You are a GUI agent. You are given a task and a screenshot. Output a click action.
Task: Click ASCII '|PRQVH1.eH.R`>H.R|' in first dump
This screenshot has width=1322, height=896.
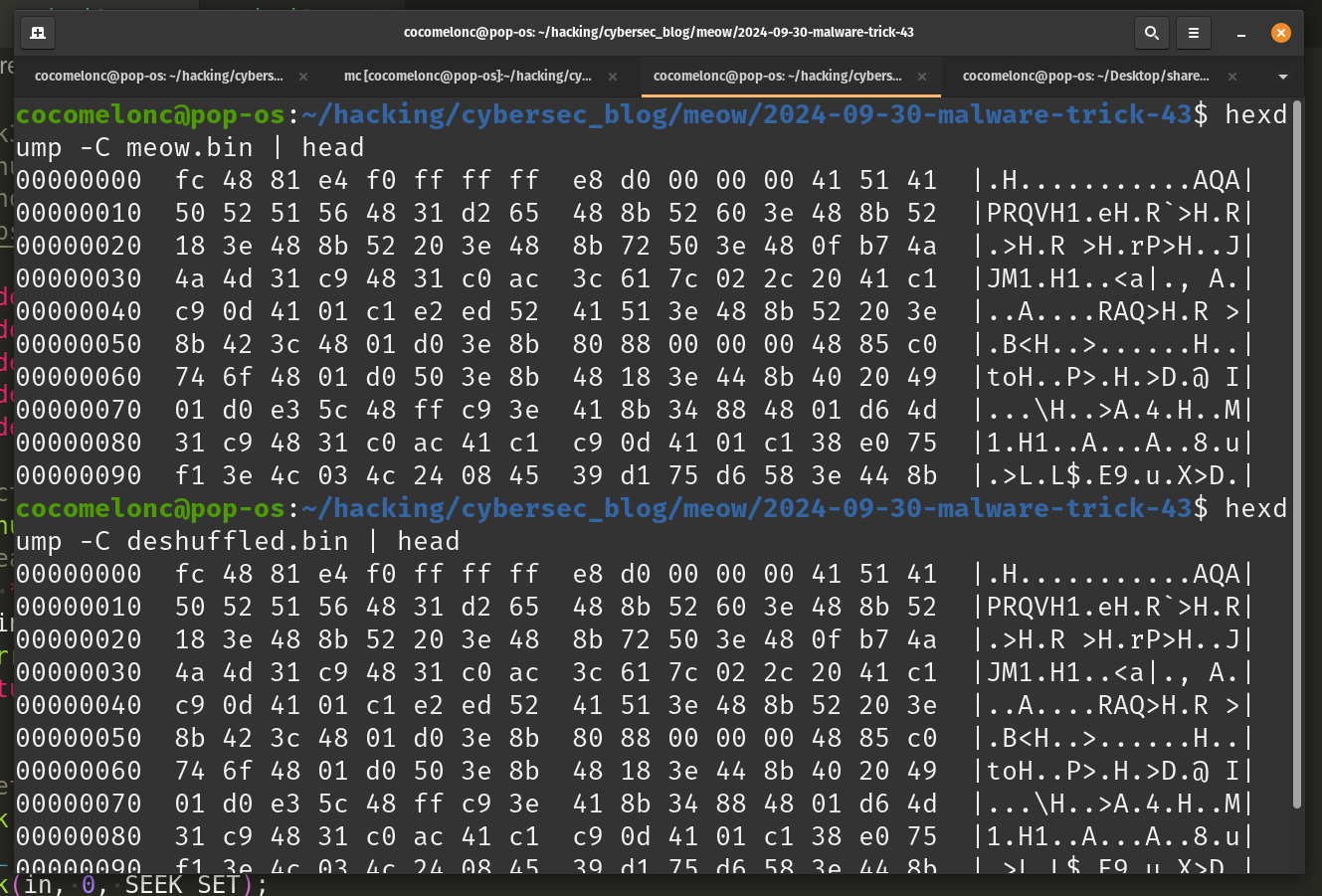(1113, 213)
